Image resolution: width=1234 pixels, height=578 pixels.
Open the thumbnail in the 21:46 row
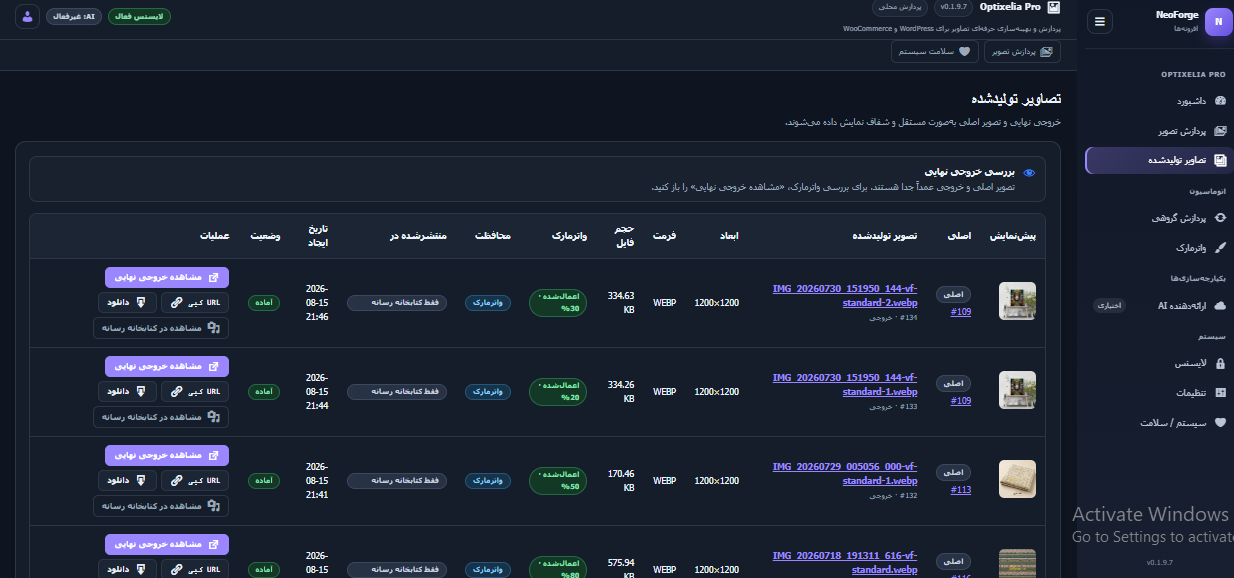tap(1017, 301)
